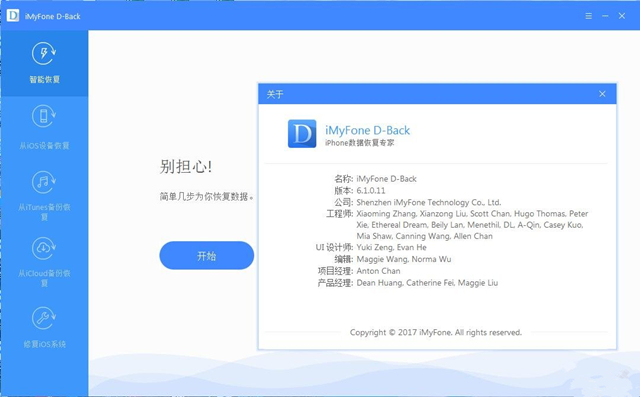This screenshot has width=640, height=397.
Task: Click the 开始 start button
Action: [x=207, y=255]
